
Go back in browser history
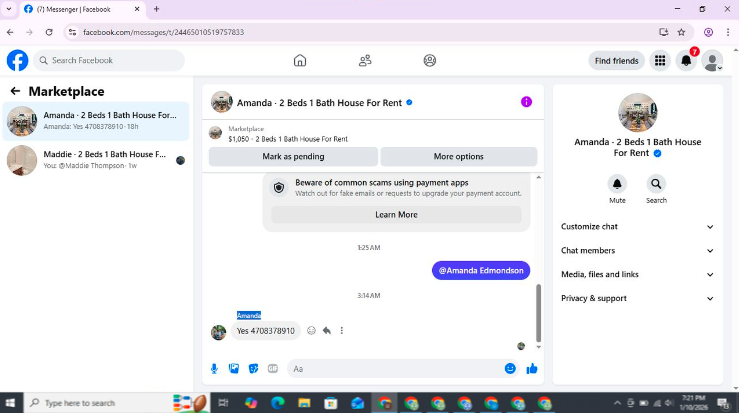pos(10,32)
